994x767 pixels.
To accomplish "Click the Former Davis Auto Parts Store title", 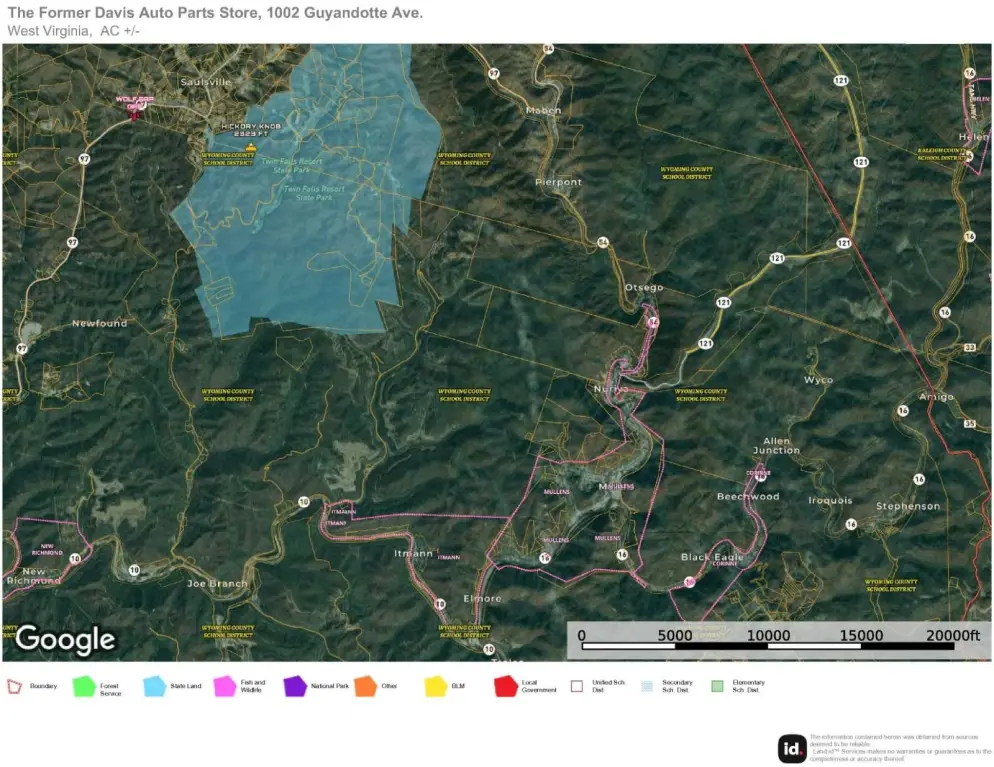I will (x=214, y=12).
